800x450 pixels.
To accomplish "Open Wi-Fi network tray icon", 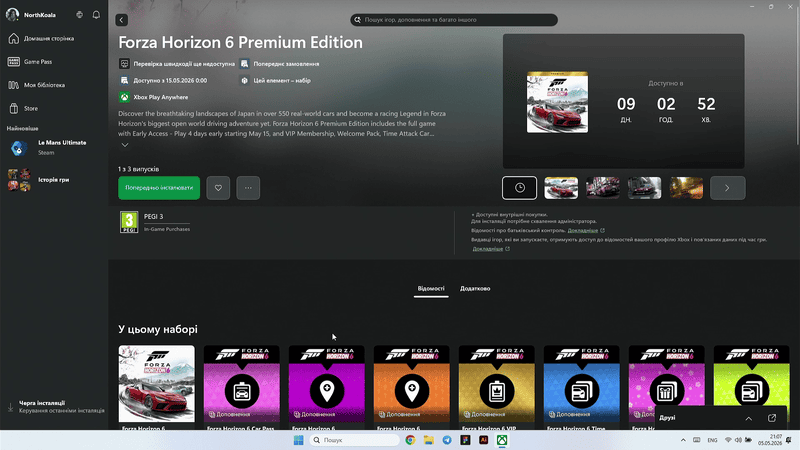I will point(728,440).
